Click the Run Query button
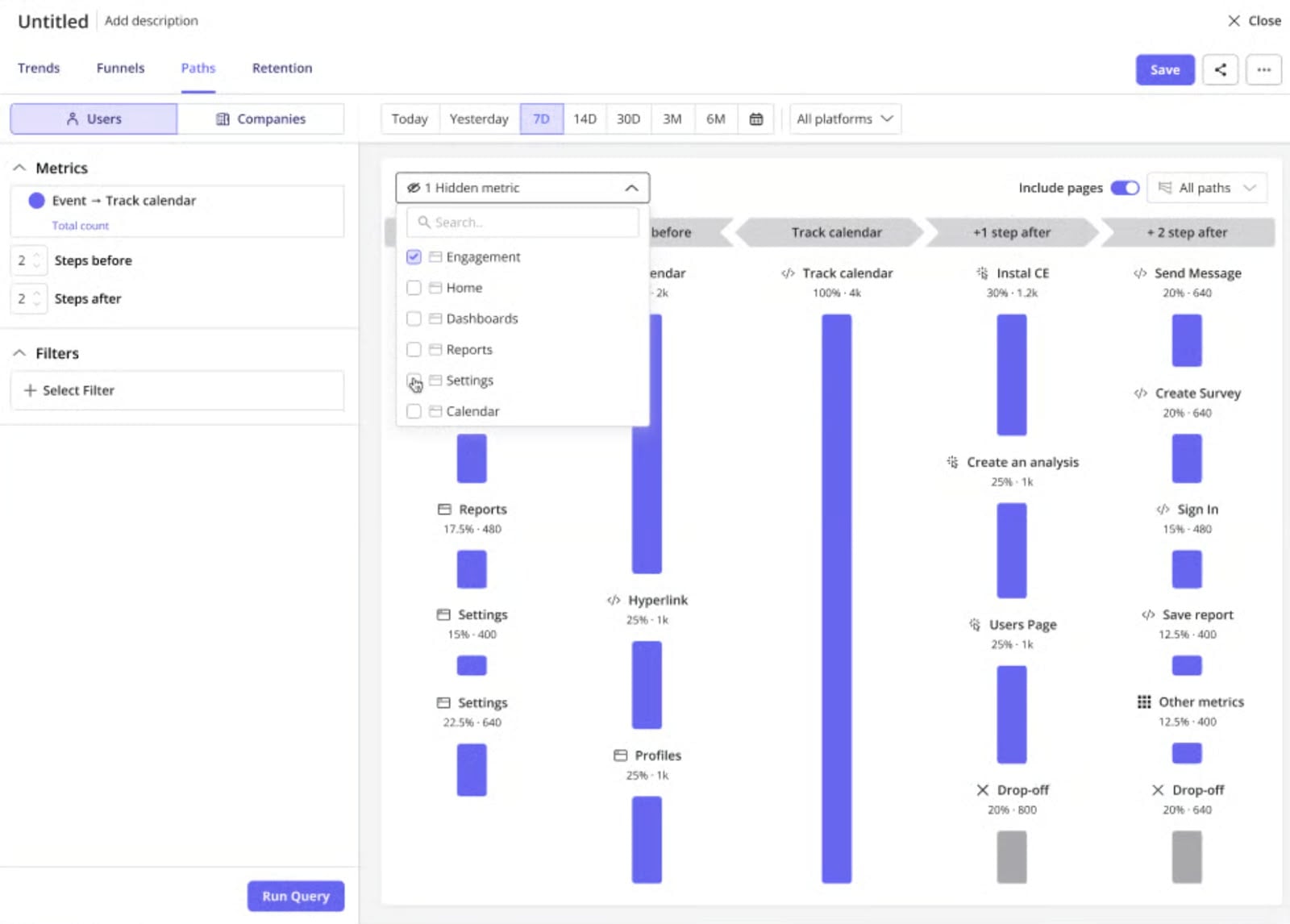1290x924 pixels. click(296, 896)
